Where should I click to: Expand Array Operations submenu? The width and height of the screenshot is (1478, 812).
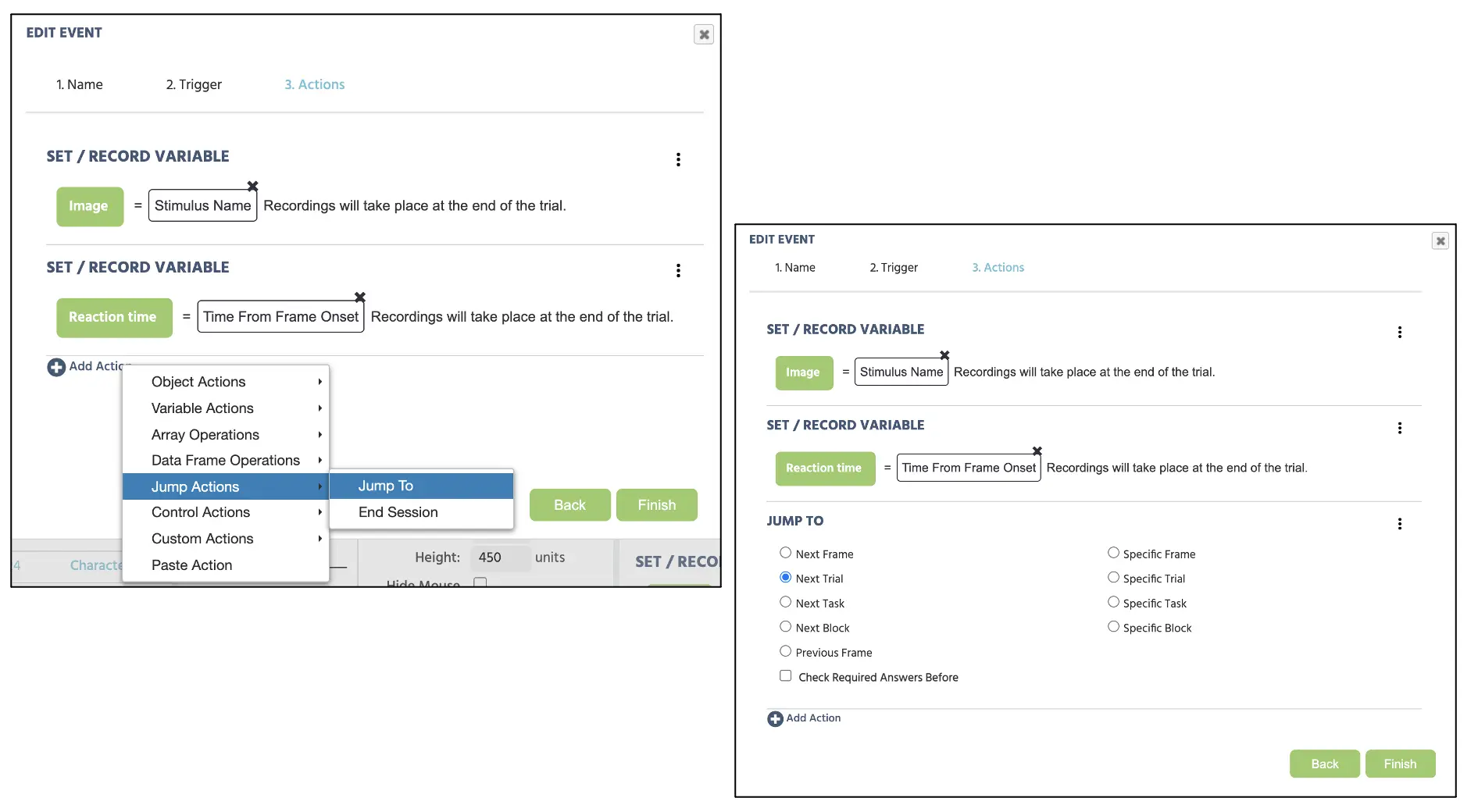(226, 435)
